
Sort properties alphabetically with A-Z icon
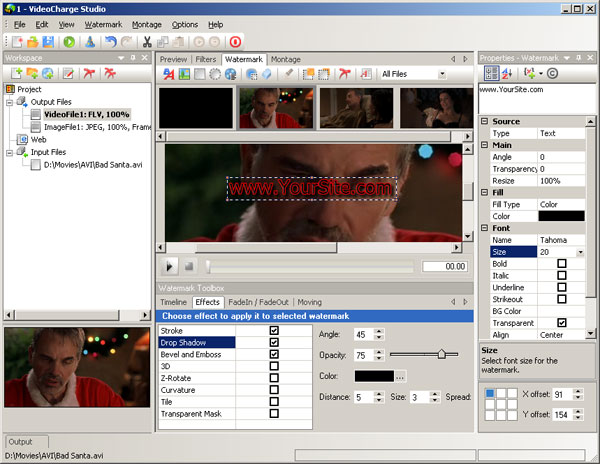click(x=507, y=73)
